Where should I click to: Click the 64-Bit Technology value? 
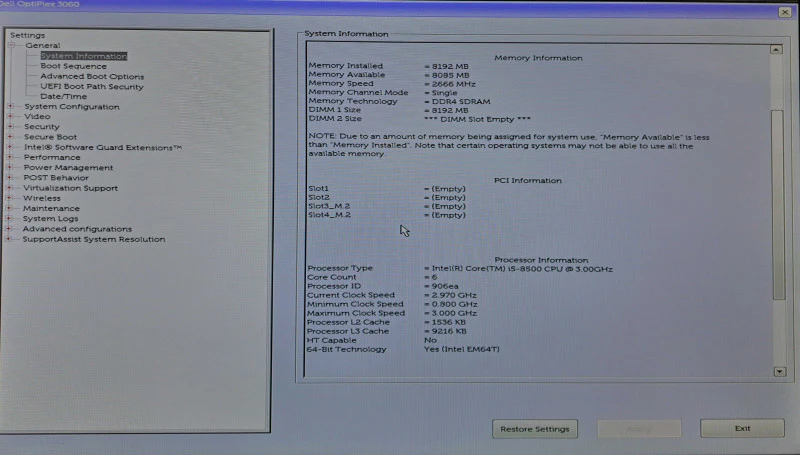tap(462, 349)
